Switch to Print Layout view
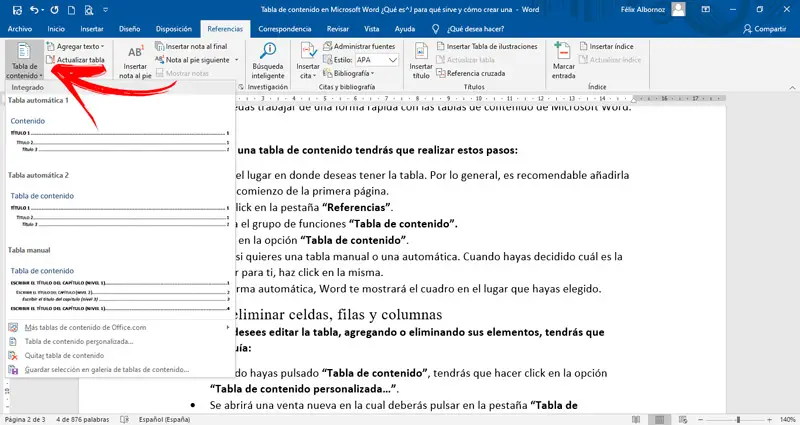 (x=660, y=419)
